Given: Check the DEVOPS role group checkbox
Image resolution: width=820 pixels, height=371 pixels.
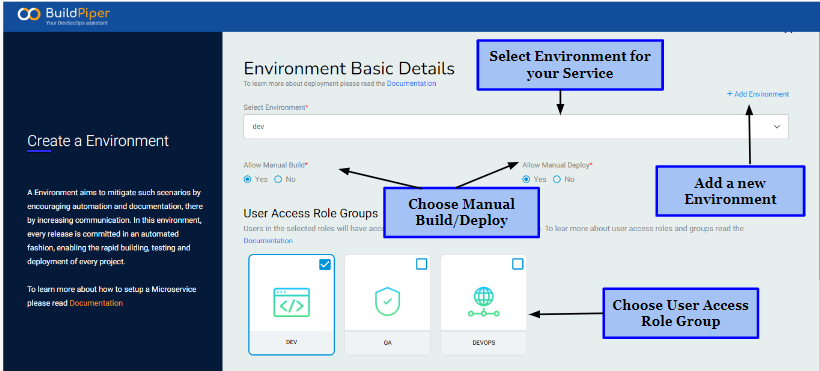Looking at the screenshot, I should [517, 265].
